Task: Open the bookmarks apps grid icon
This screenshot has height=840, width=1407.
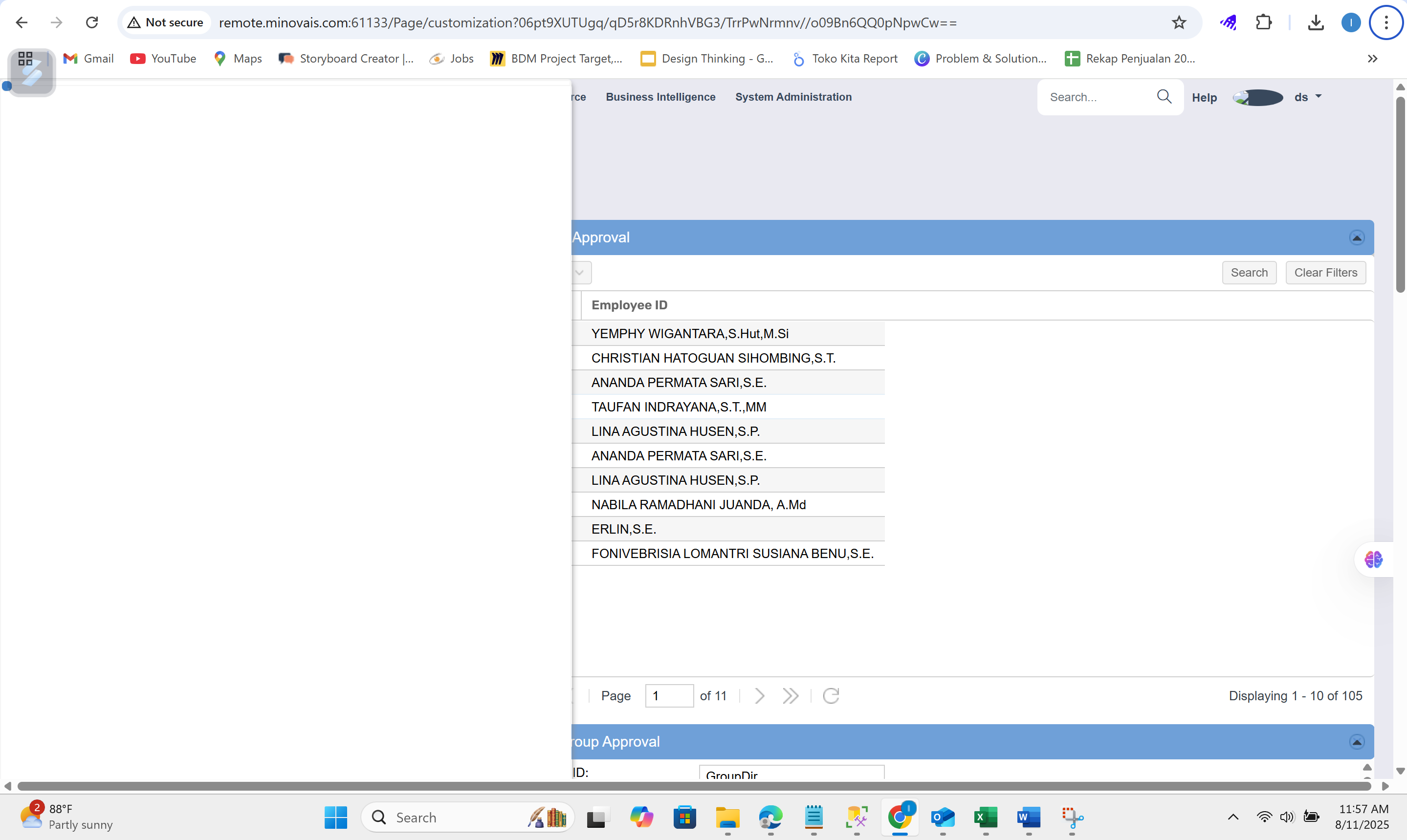Action: click(25, 58)
